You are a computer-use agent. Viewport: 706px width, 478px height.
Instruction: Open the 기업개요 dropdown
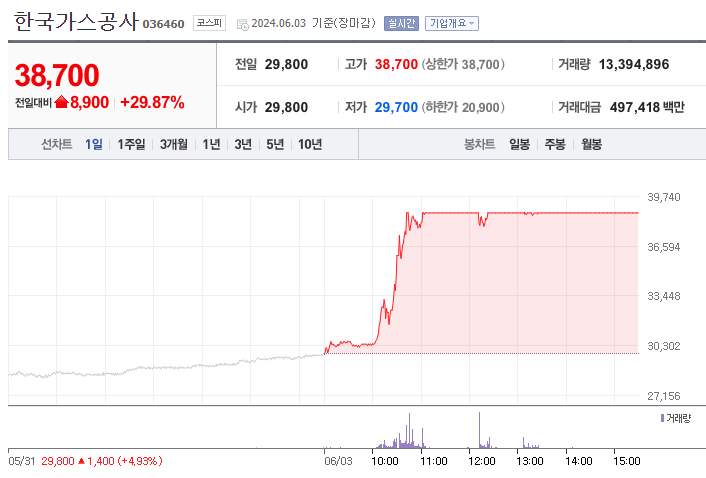pyautogui.click(x=452, y=23)
